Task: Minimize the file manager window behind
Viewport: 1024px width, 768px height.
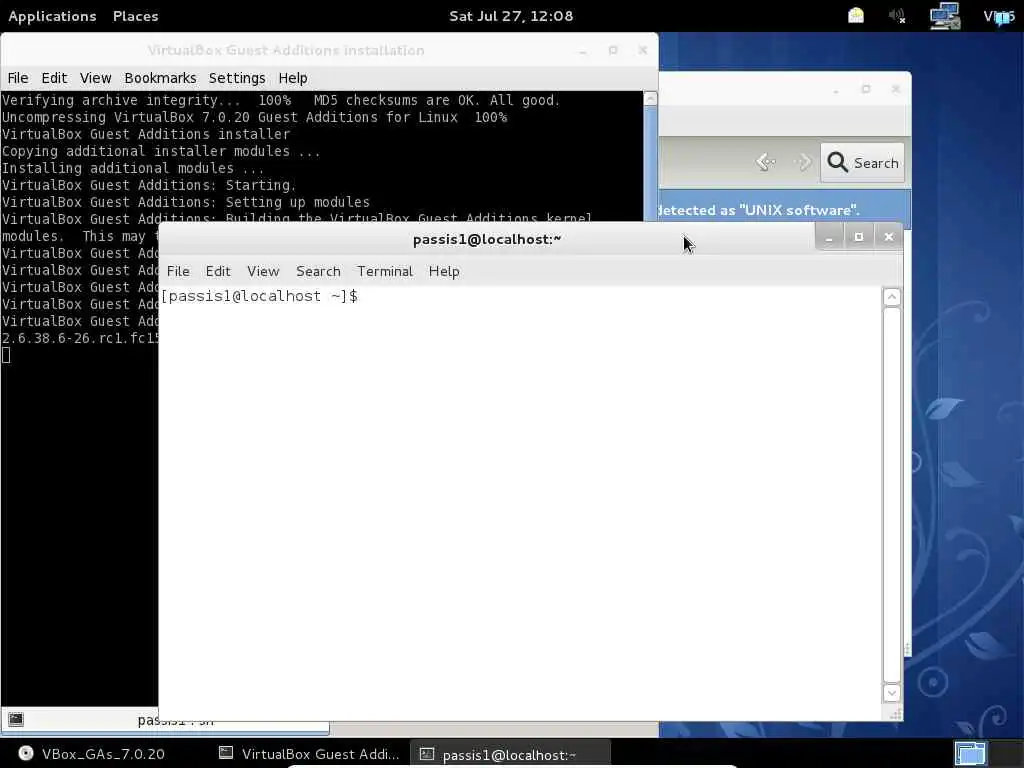Action: pos(836,89)
